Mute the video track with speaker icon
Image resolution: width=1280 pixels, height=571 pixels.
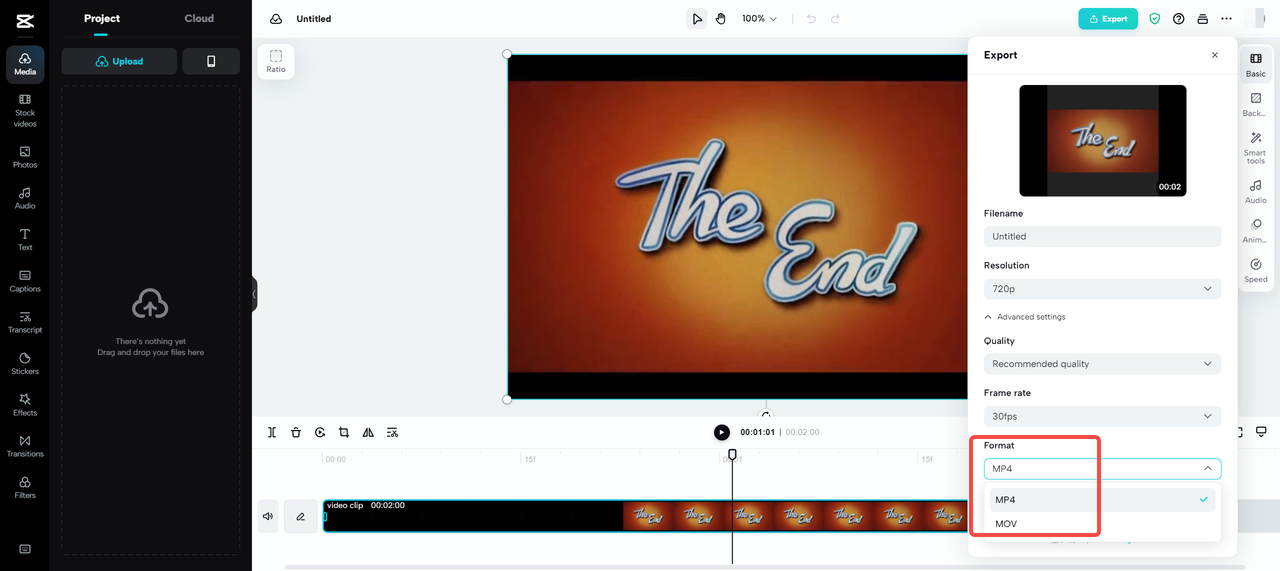click(x=268, y=516)
